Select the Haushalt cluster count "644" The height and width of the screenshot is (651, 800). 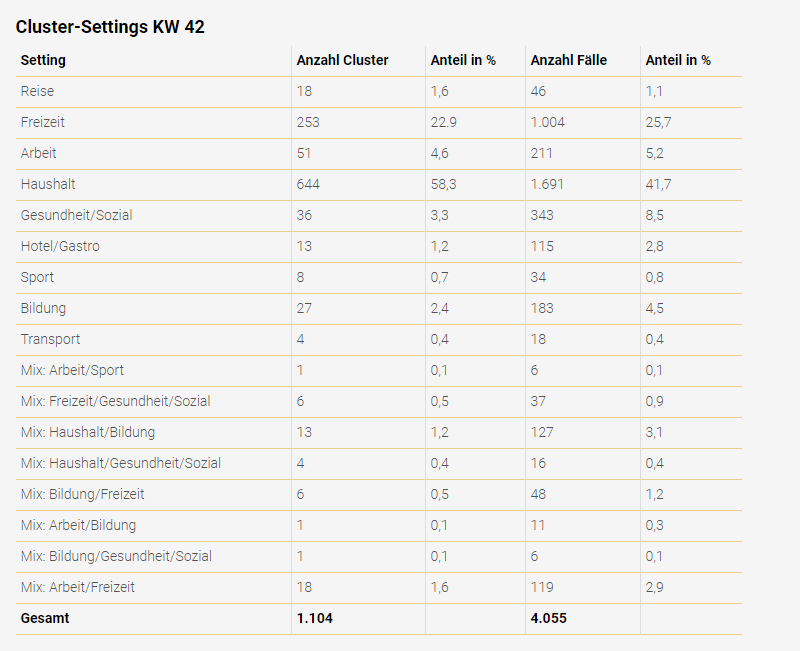pos(308,184)
